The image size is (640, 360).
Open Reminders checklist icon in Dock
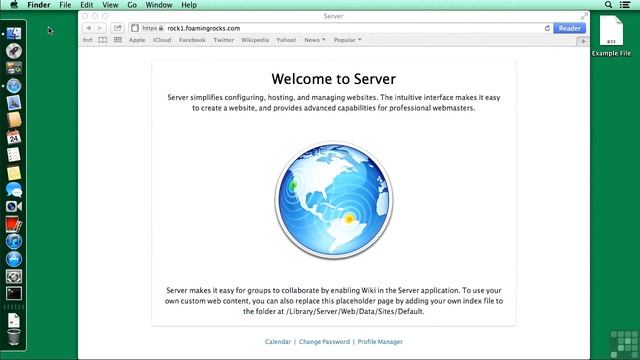pos(14,155)
